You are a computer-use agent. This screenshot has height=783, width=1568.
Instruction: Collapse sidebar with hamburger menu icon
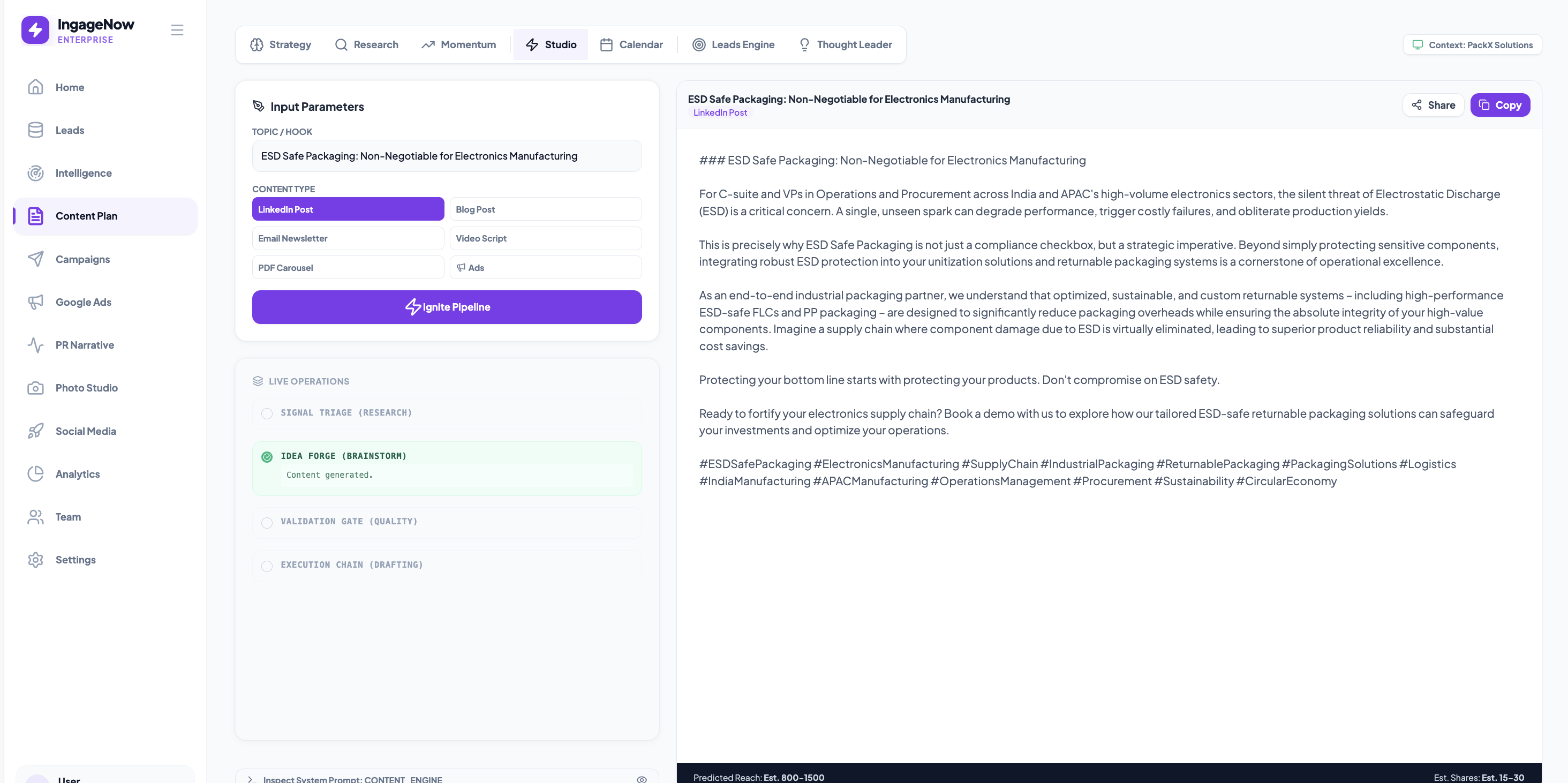pyautogui.click(x=177, y=30)
